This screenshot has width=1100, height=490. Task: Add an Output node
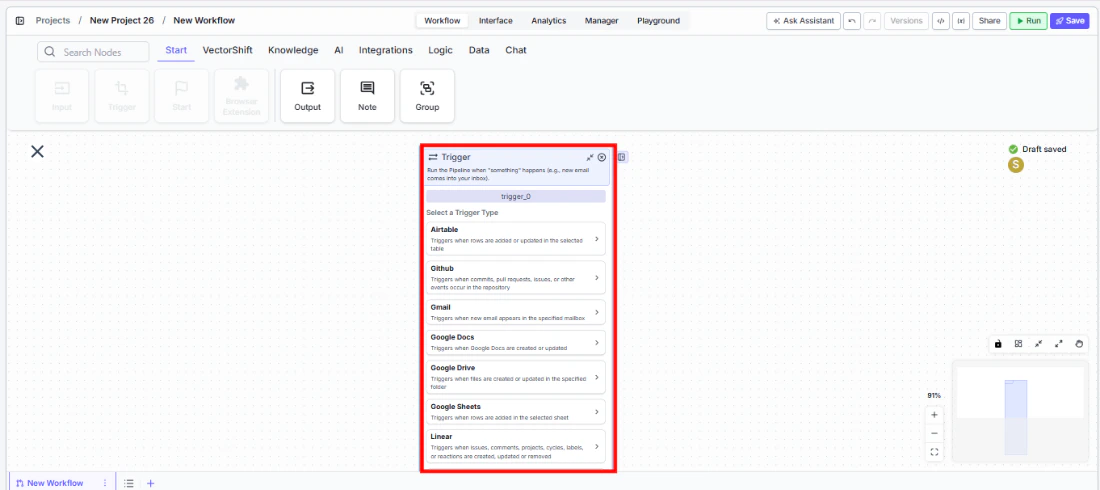[307, 95]
